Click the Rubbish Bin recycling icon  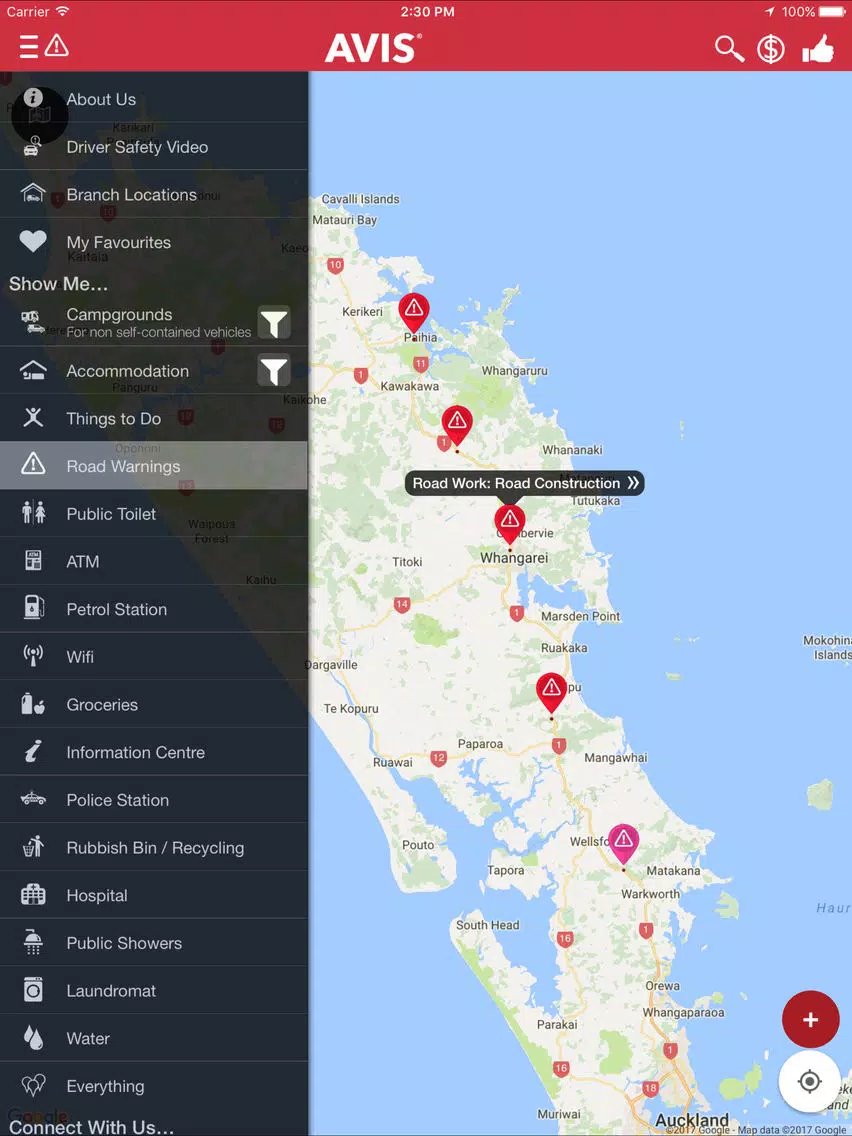click(x=33, y=846)
